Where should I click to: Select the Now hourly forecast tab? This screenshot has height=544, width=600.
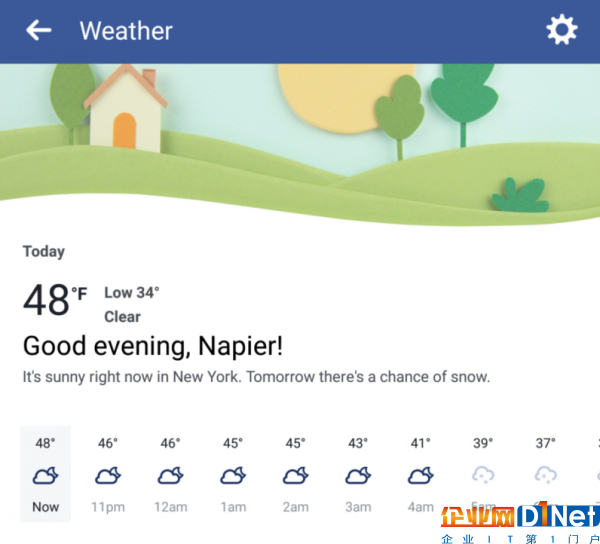tap(46, 474)
